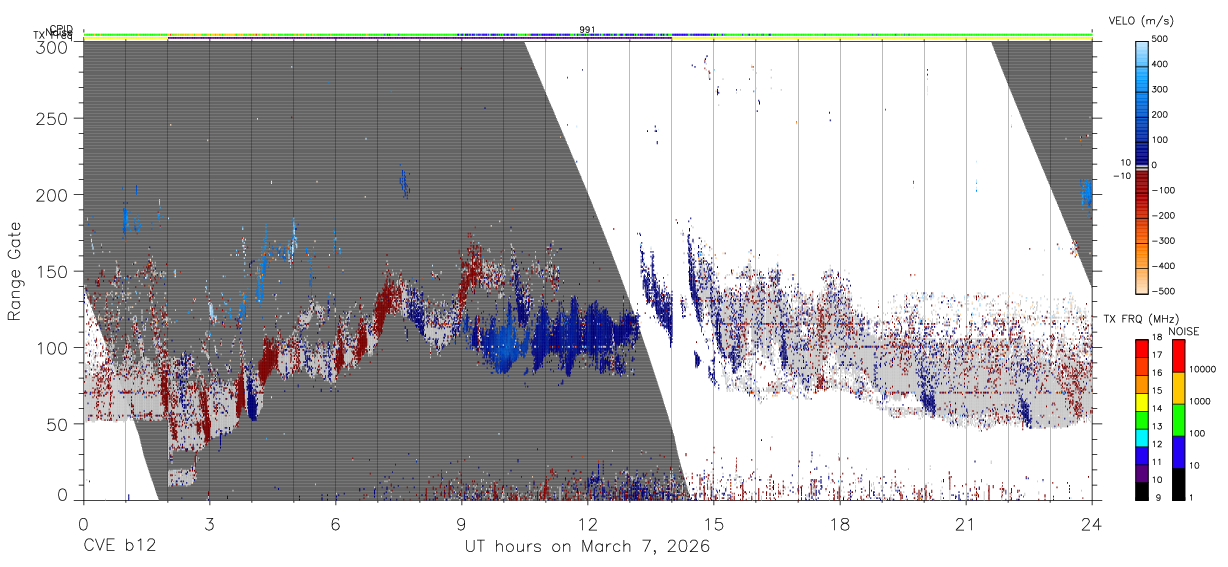Click the '-300' label on velocity scale
This screenshot has height=567, width=1228.
click(x=1163, y=241)
